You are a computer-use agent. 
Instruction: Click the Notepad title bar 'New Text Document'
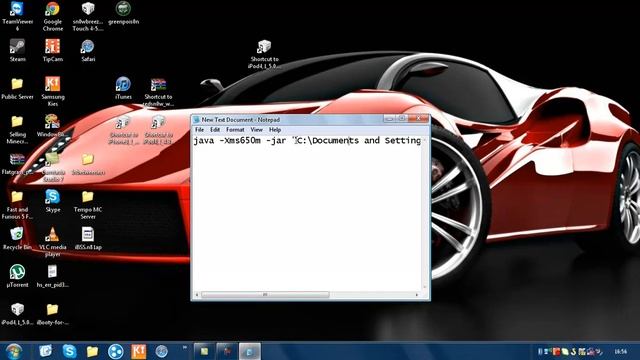click(x=240, y=120)
